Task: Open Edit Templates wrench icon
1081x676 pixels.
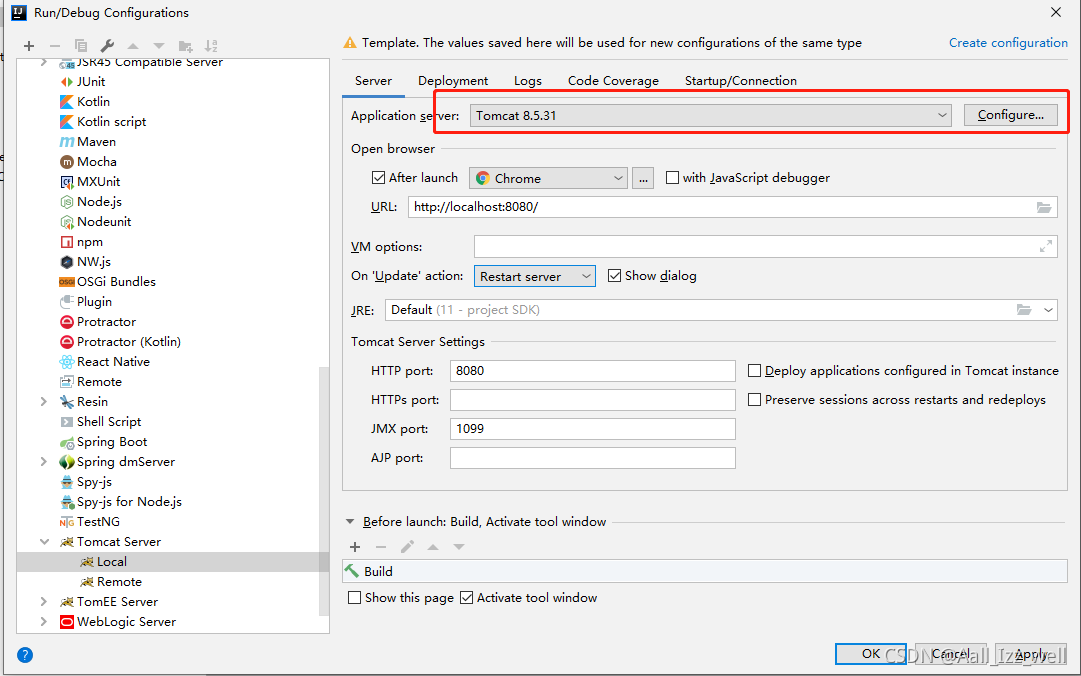Action: [x=107, y=46]
